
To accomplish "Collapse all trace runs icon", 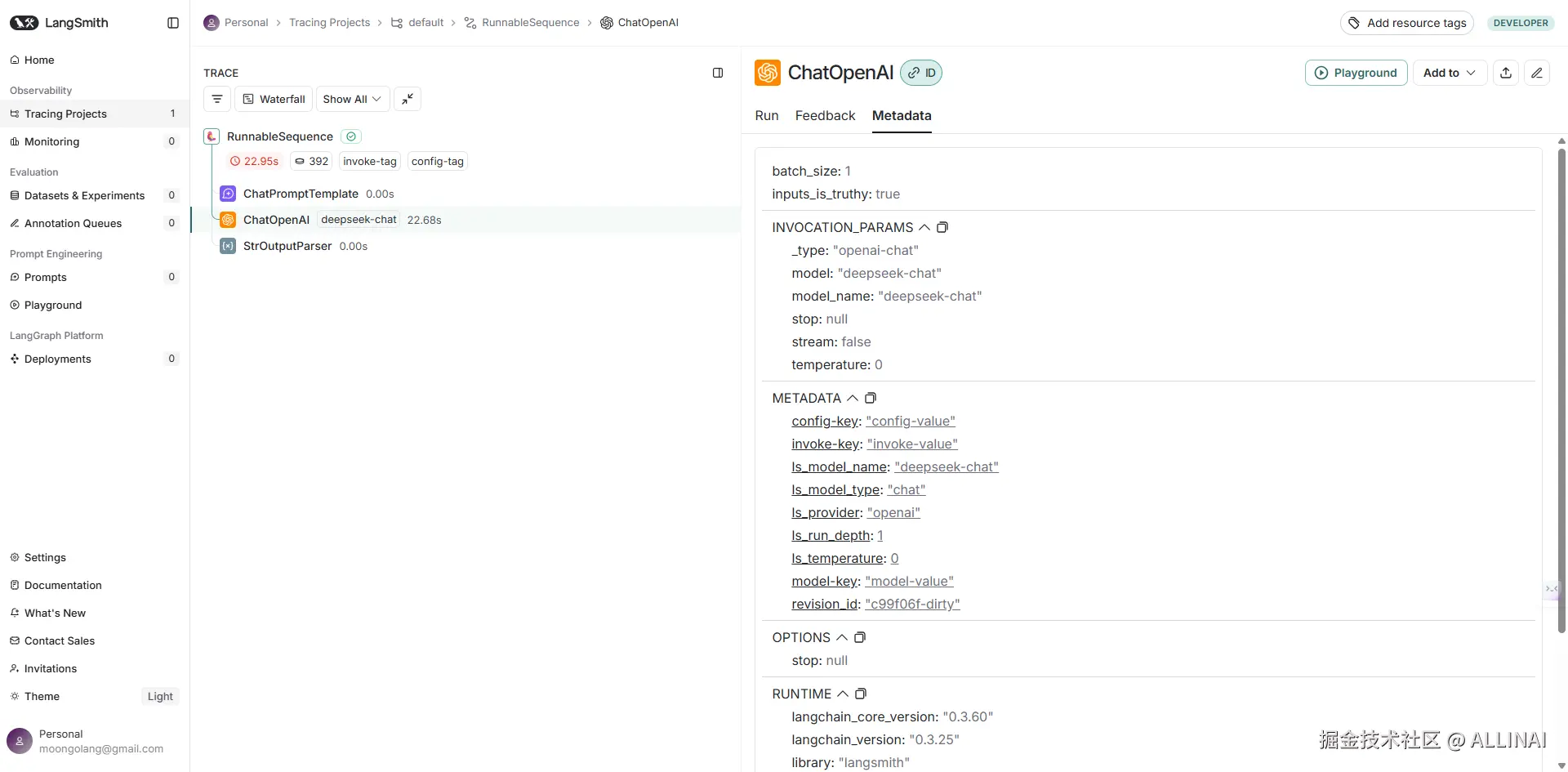I will 408,99.
